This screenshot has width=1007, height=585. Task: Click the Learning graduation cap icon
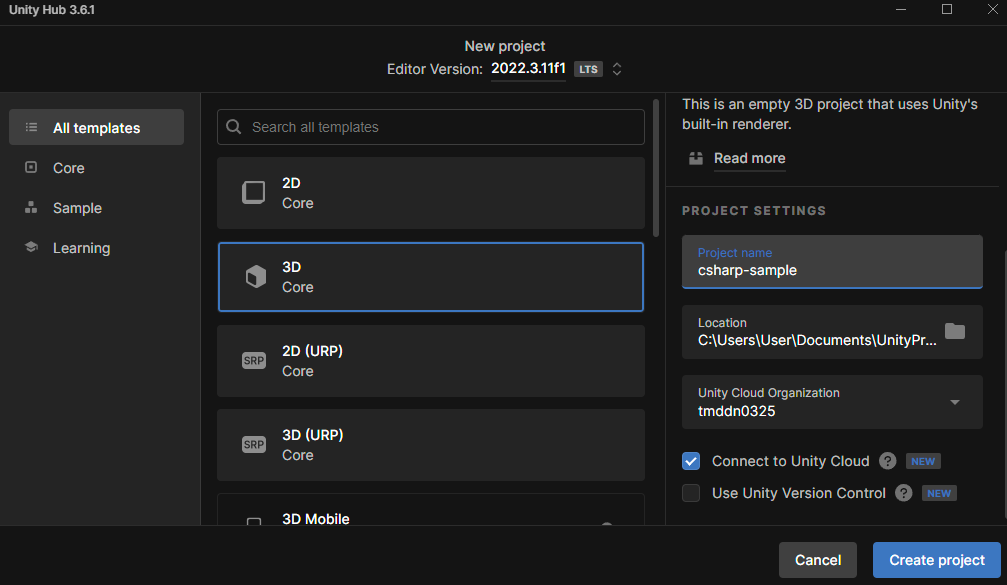(x=31, y=247)
